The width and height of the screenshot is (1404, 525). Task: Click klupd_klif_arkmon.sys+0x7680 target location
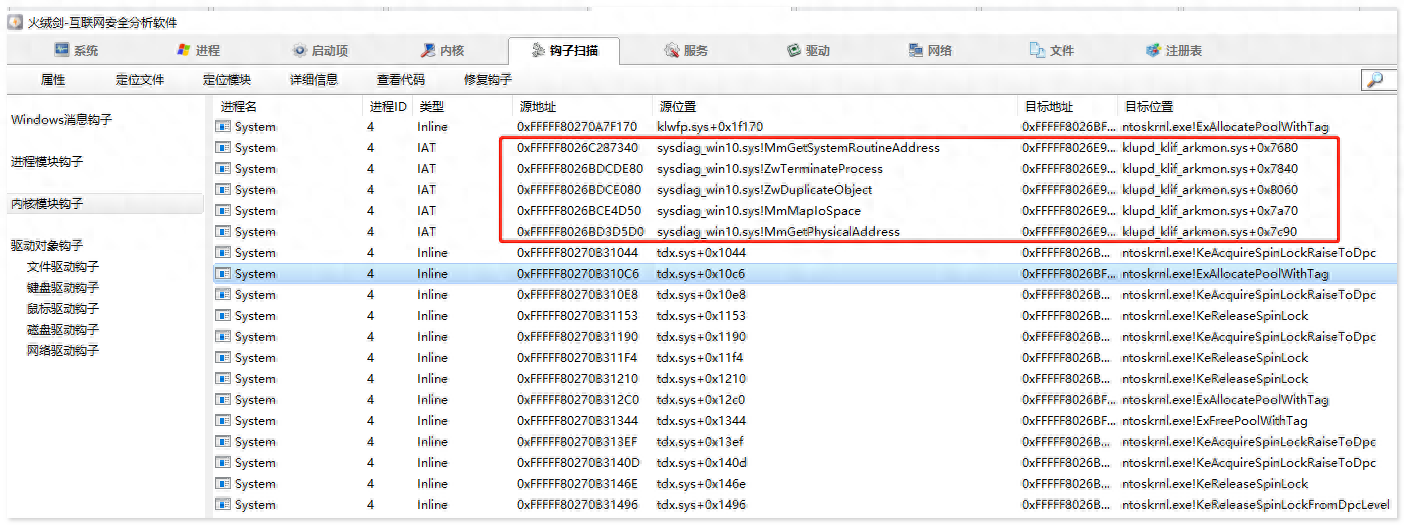click(1209, 148)
